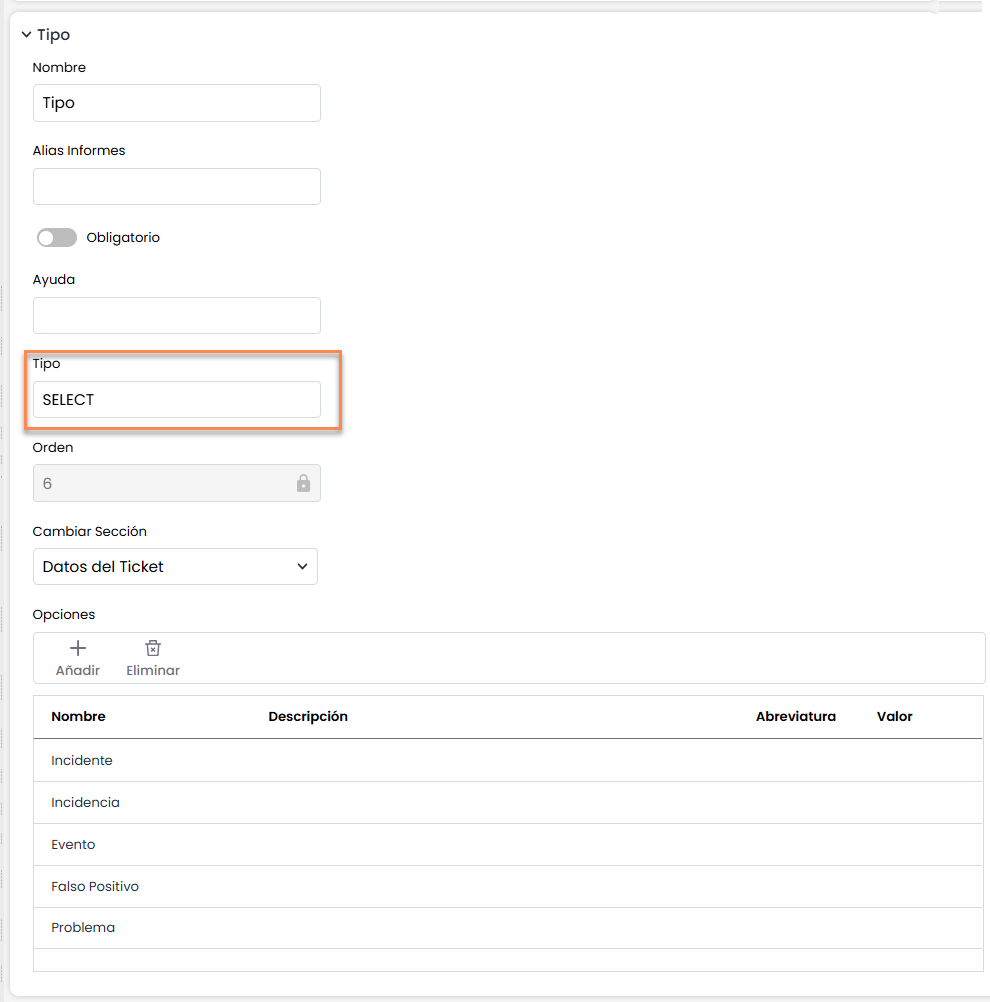Click the Descripción column header

point(308,717)
